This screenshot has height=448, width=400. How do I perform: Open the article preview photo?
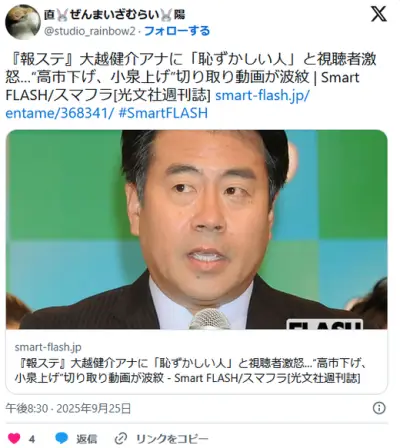pyautogui.click(x=197, y=229)
